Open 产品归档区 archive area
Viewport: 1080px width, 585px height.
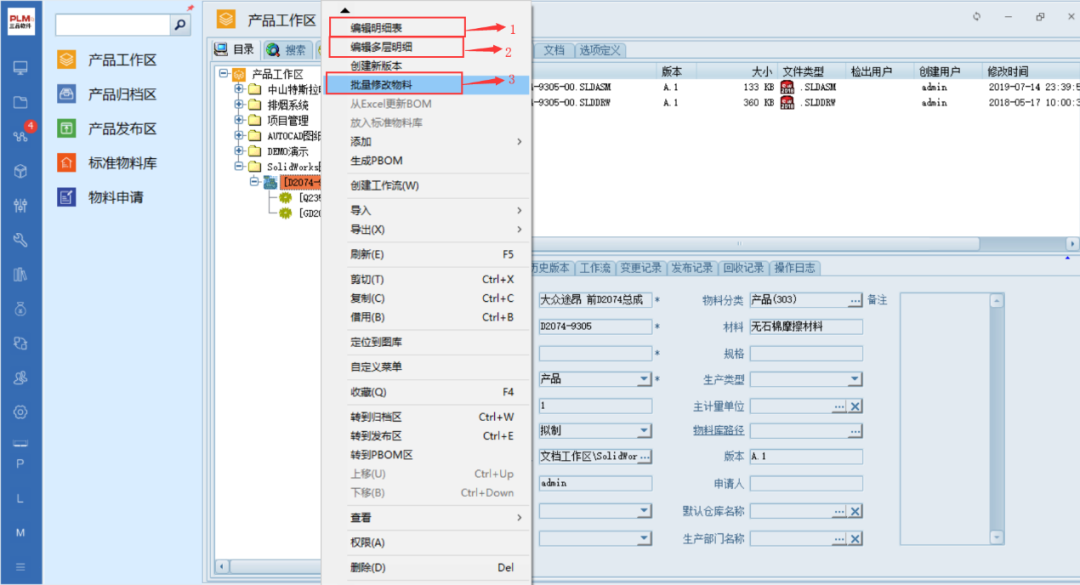[122, 94]
